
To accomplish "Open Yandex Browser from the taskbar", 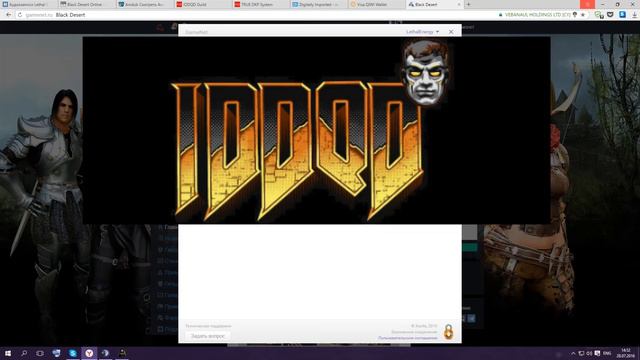I will [x=89, y=353].
